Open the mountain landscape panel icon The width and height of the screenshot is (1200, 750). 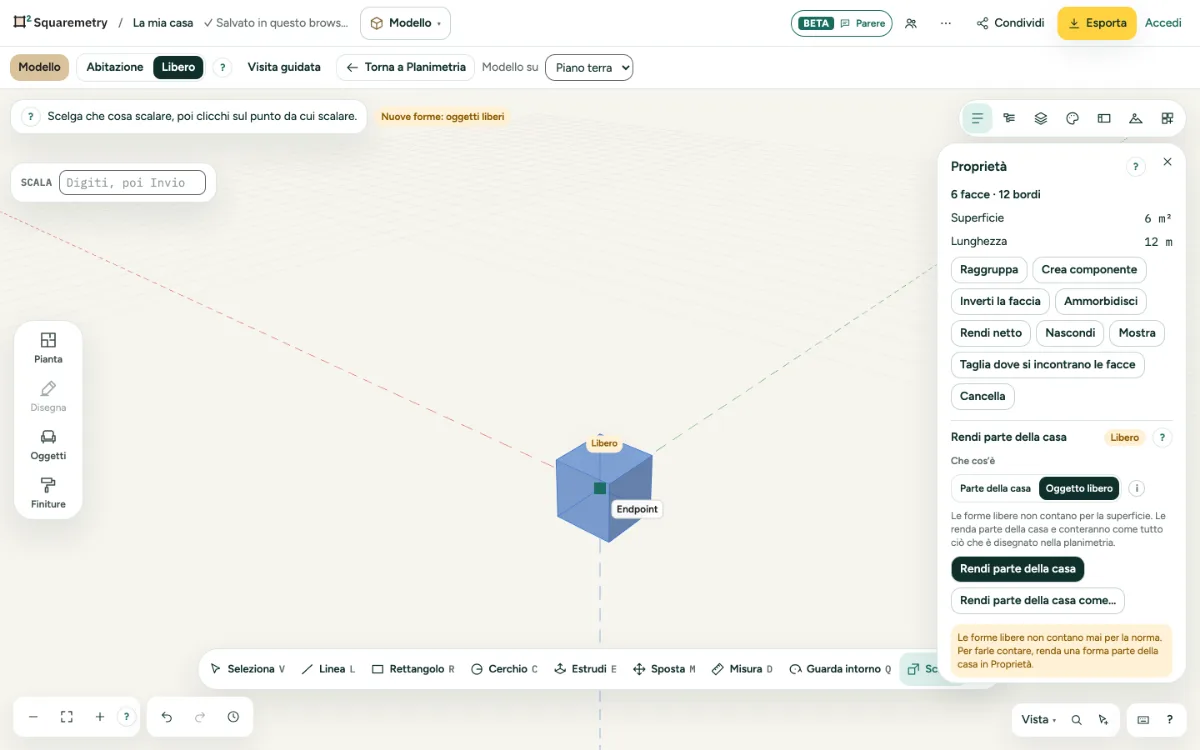click(x=1135, y=118)
